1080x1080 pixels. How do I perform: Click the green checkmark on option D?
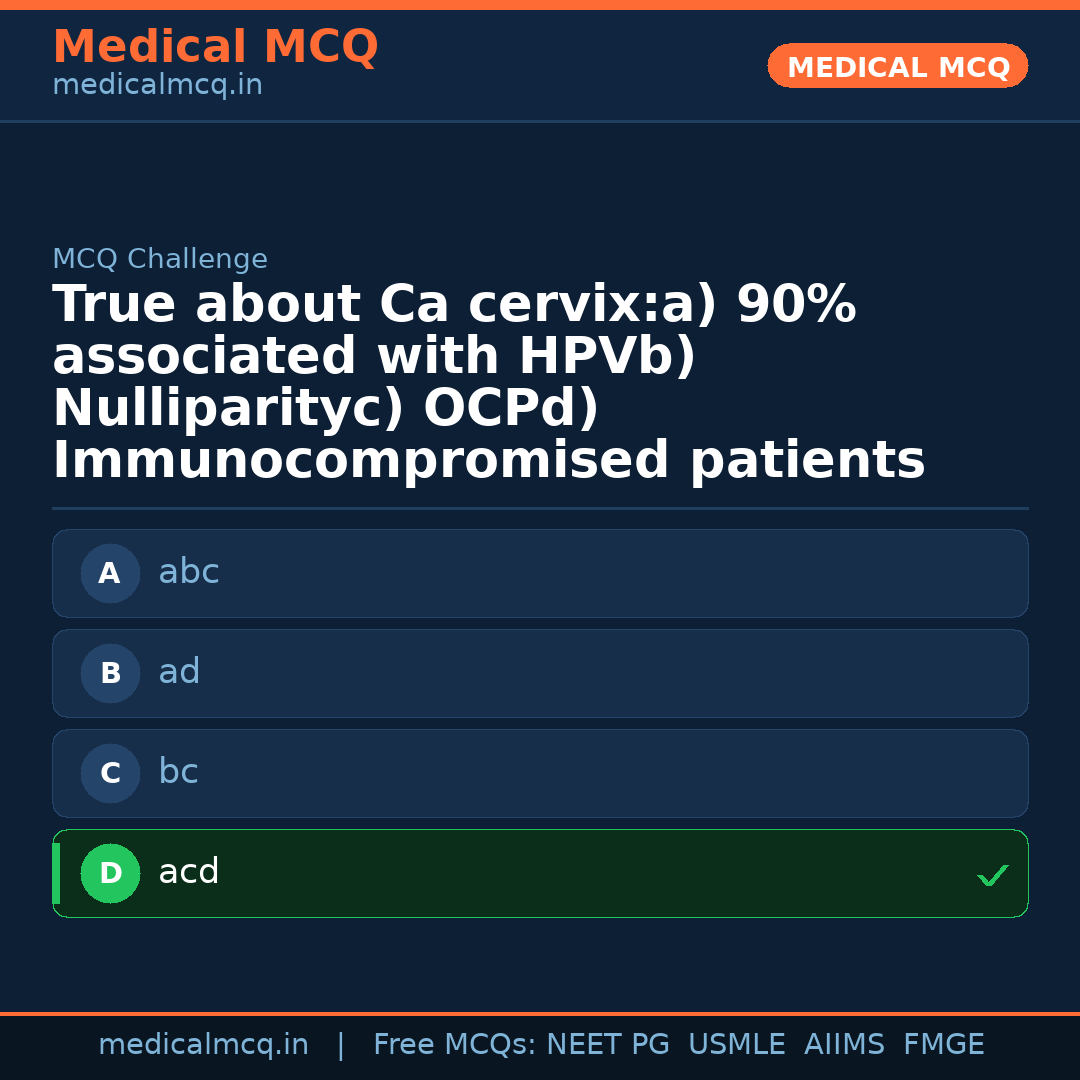coord(993,876)
